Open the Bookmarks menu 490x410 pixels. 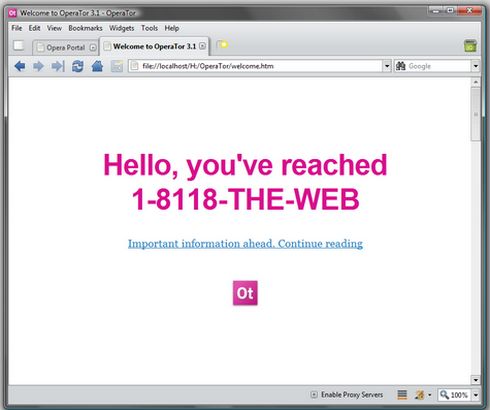[x=85, y=28]
